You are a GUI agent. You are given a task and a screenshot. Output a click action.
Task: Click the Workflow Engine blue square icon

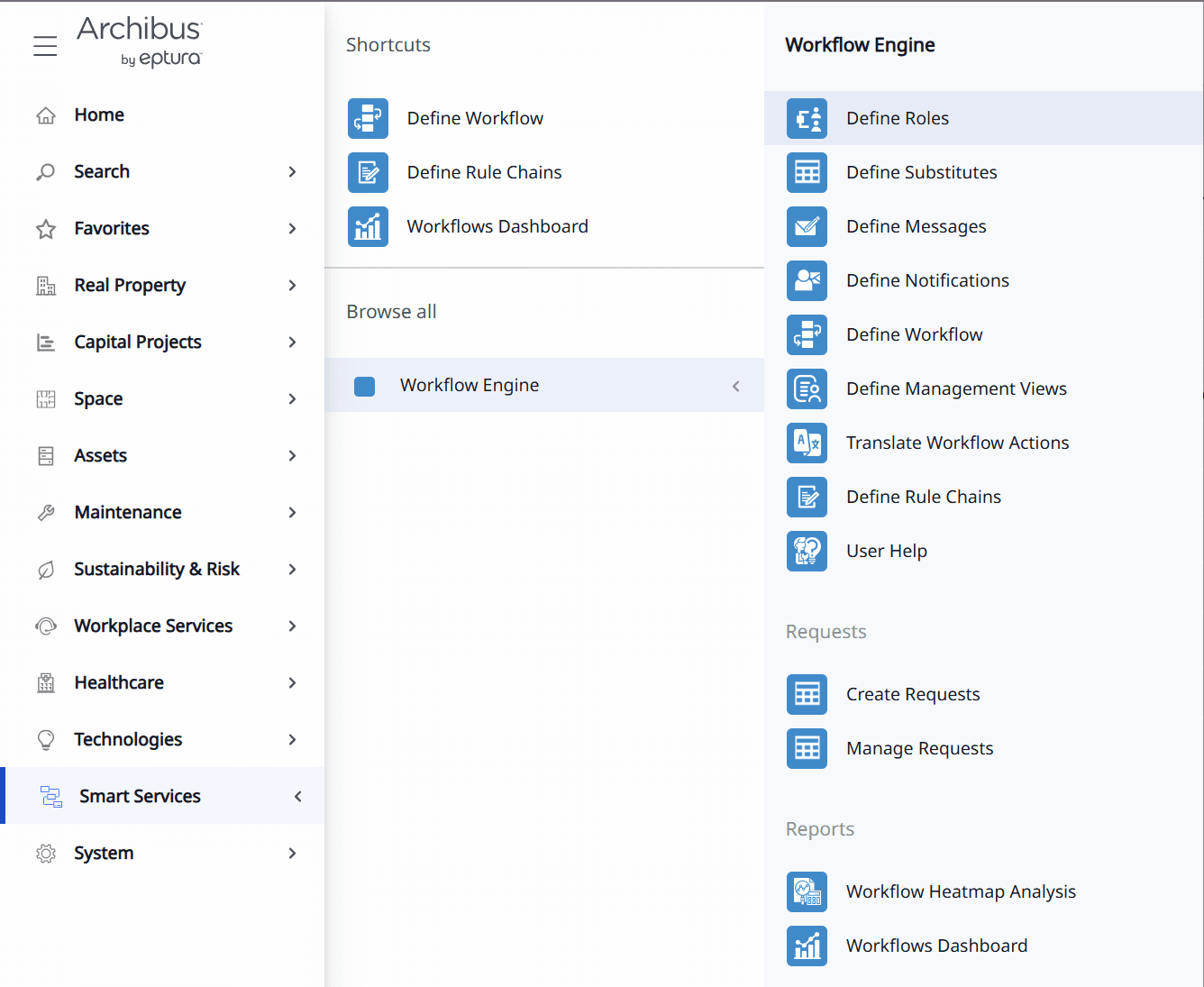(x=365, y=386)
